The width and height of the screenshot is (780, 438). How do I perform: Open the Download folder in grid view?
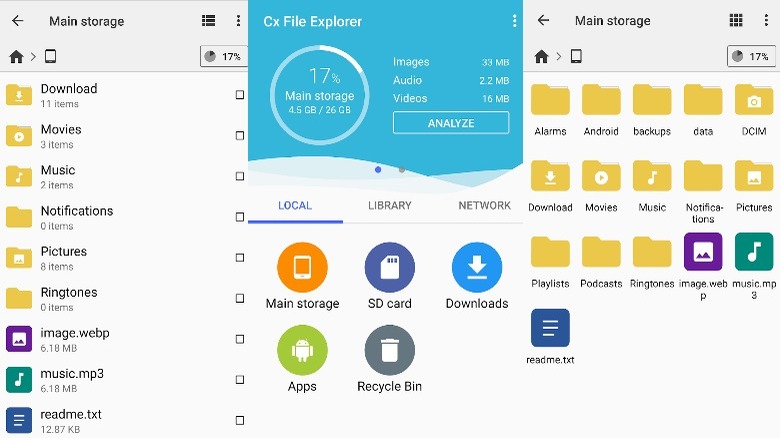(550, 186)
